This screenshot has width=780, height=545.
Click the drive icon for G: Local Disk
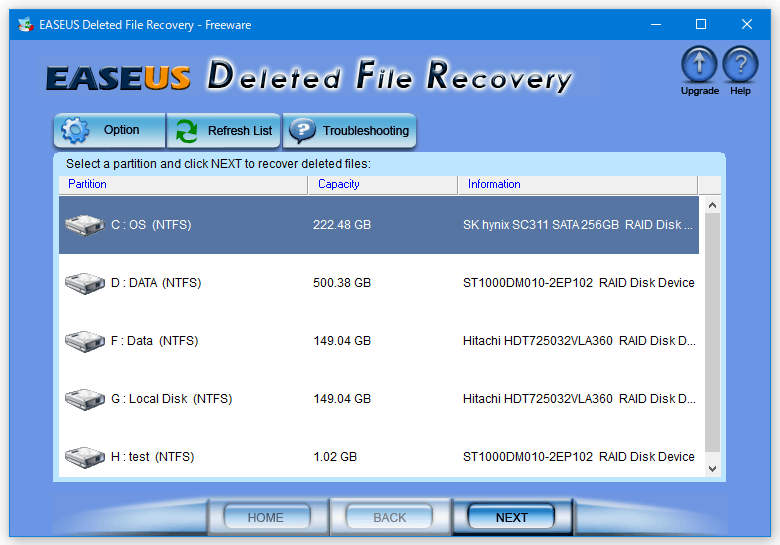[x=85, y=399]
